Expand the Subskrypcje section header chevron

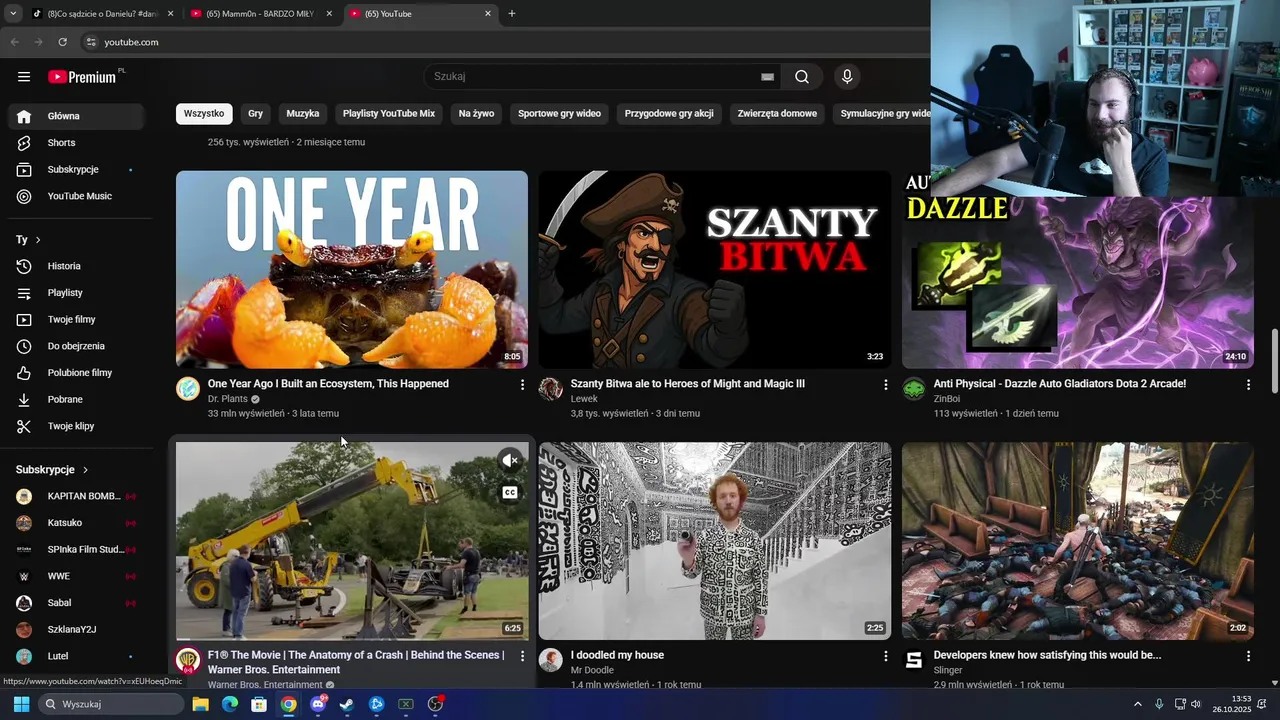(85, 470)
